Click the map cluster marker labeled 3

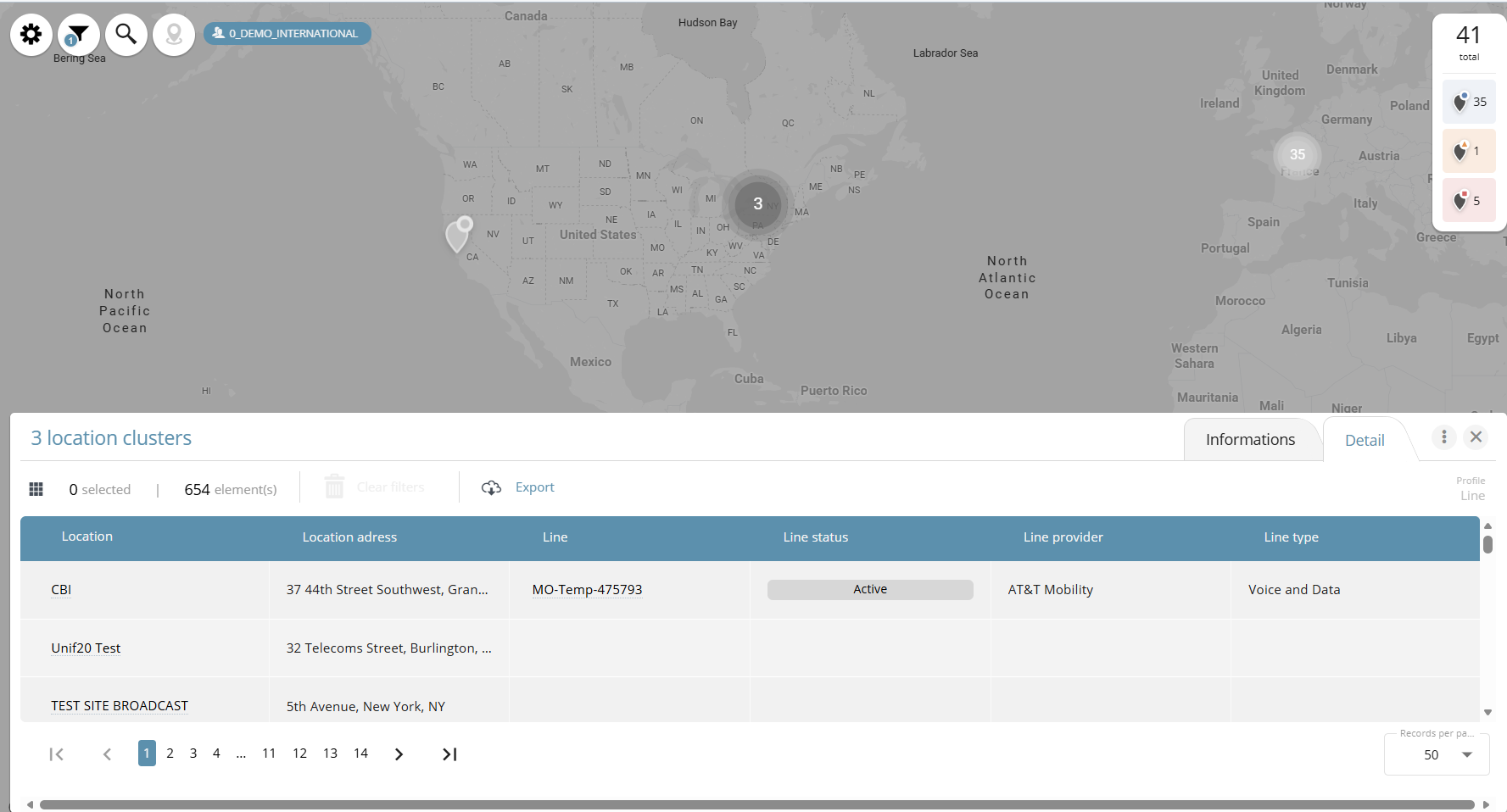pos(757,203)
